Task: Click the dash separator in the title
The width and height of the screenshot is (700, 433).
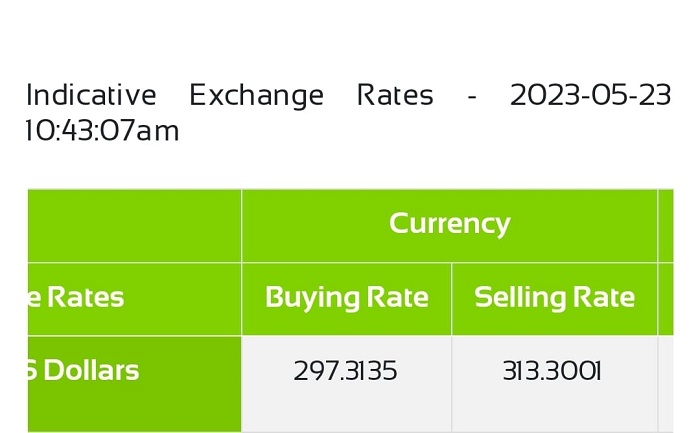Action: click(472, 96)
